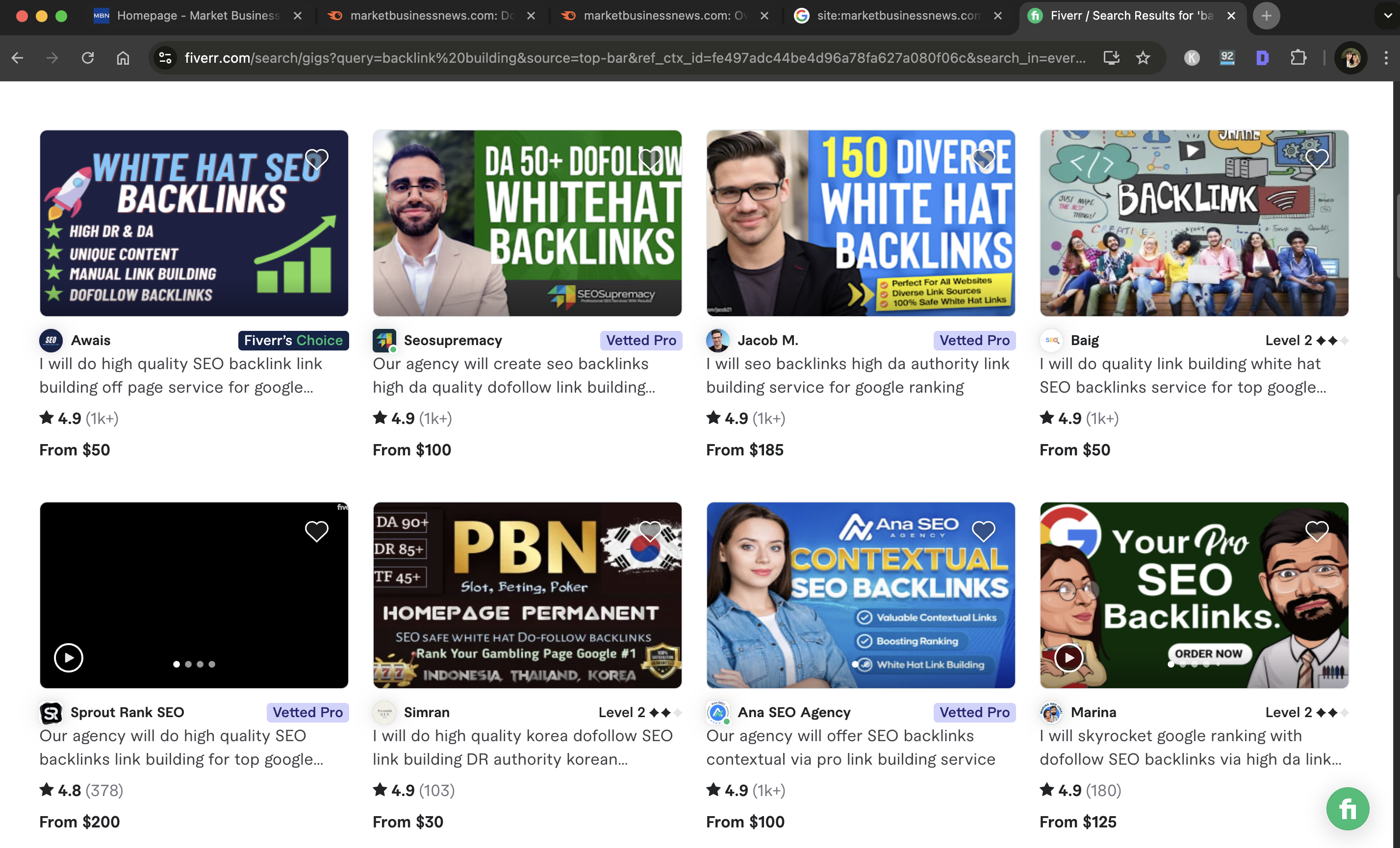Play Marina's gig video preview

[1068, 657]
